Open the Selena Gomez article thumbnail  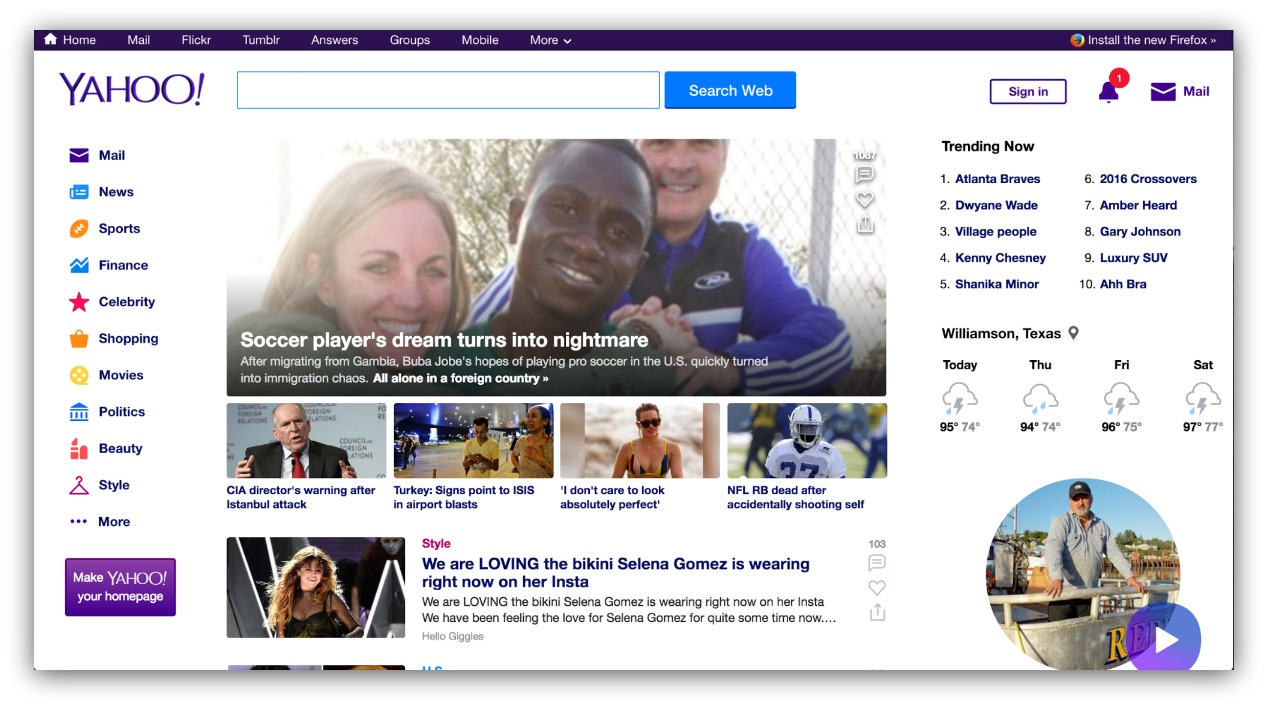point(316,588)
